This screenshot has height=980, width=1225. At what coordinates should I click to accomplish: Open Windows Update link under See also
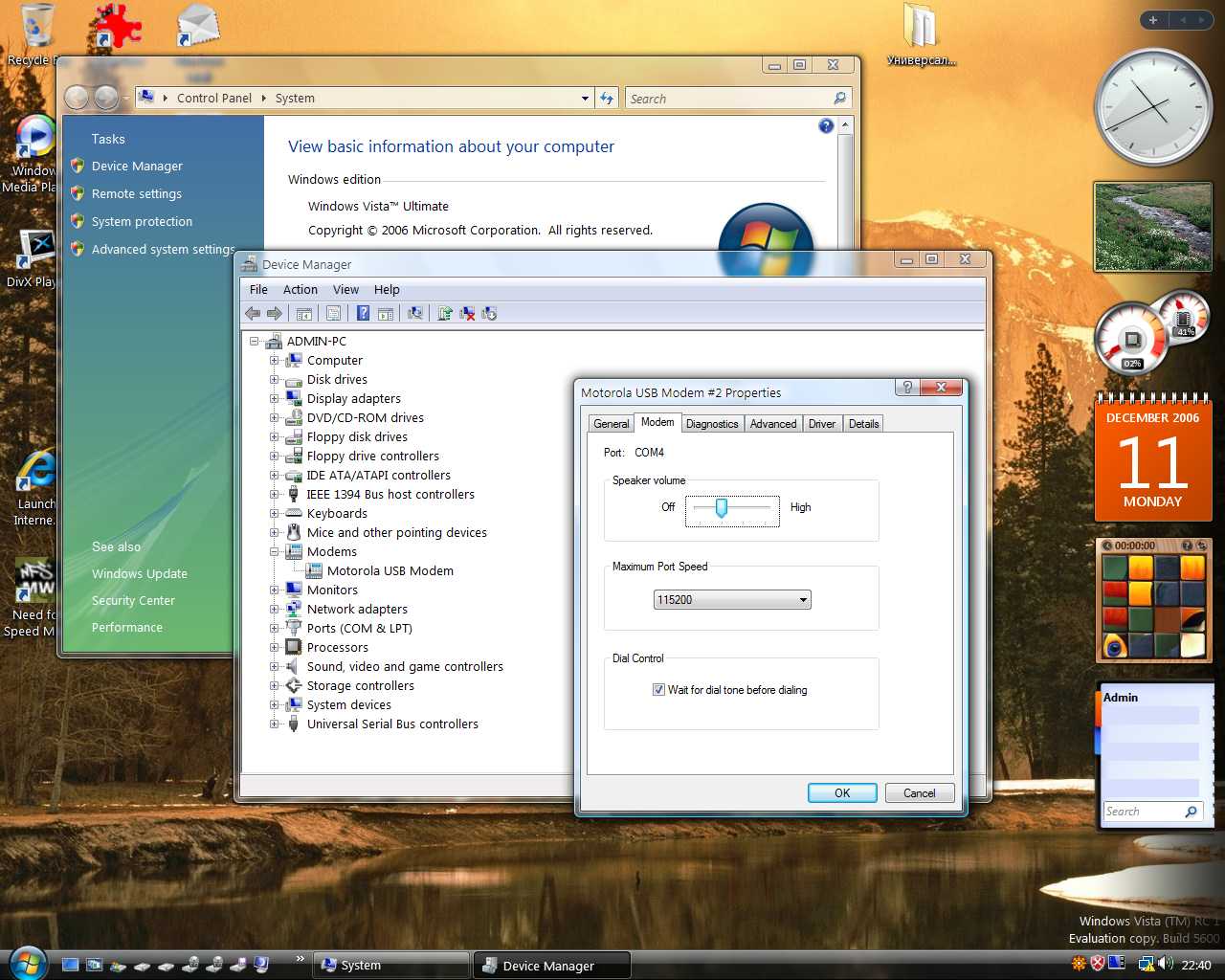point(140,573)
